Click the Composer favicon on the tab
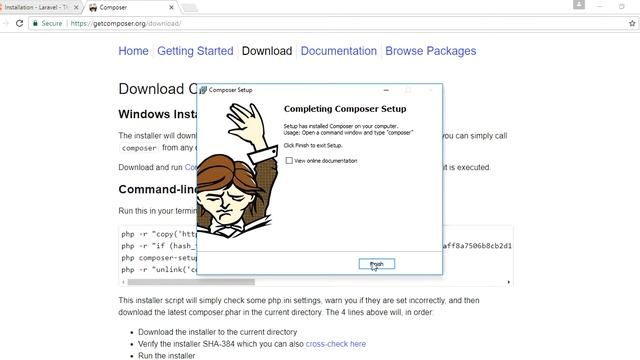 (93, 7)
